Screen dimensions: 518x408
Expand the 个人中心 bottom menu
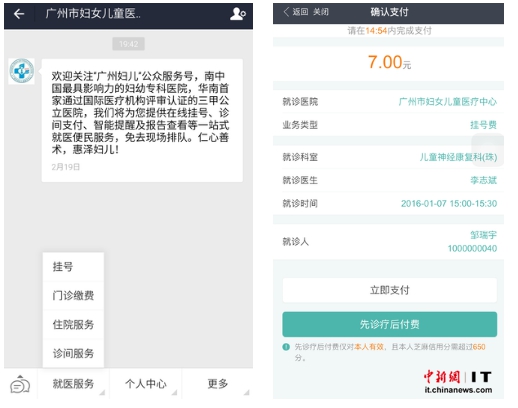(x=146, y=384)
